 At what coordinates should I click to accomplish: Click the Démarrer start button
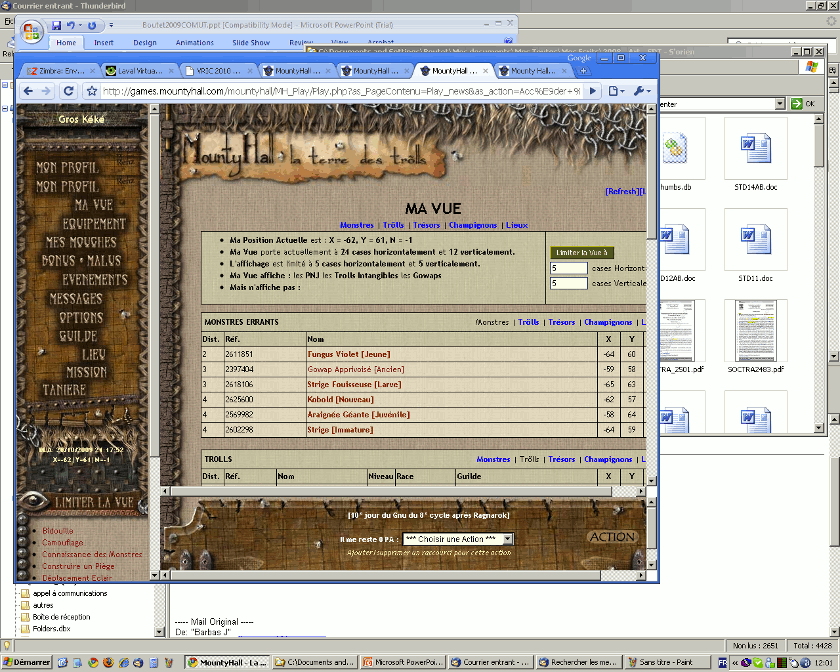[26, 662]
